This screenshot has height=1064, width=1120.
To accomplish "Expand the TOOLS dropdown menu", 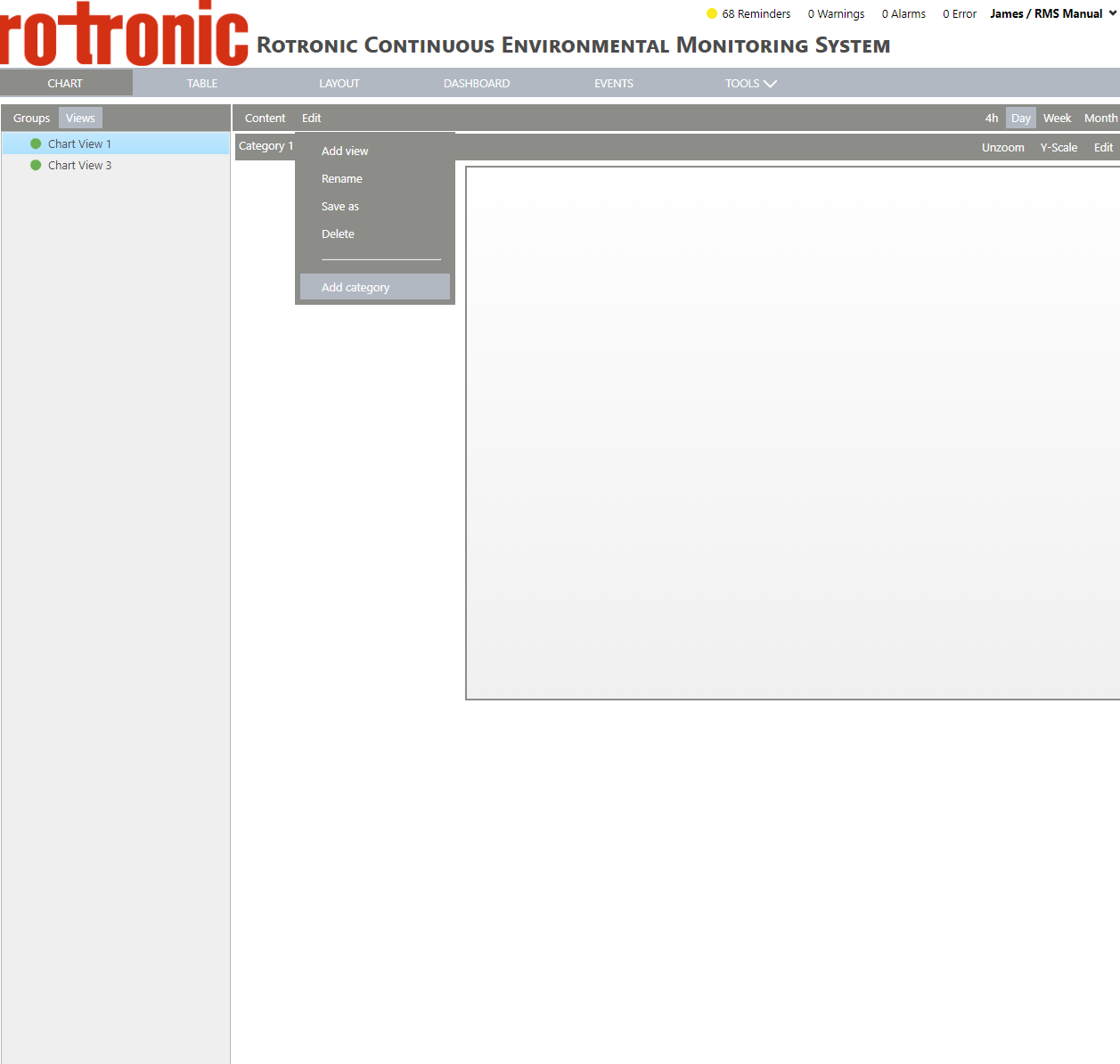I will pos(751,83).
